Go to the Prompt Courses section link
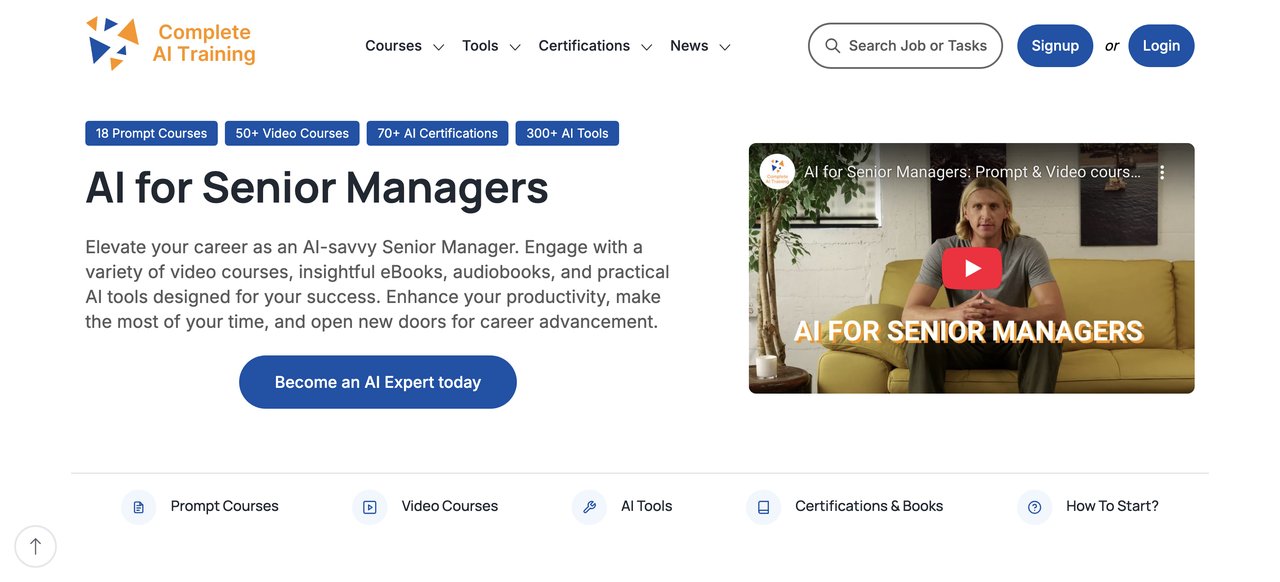The height and width of the screenshot is (582, 1280). (224, 506)
